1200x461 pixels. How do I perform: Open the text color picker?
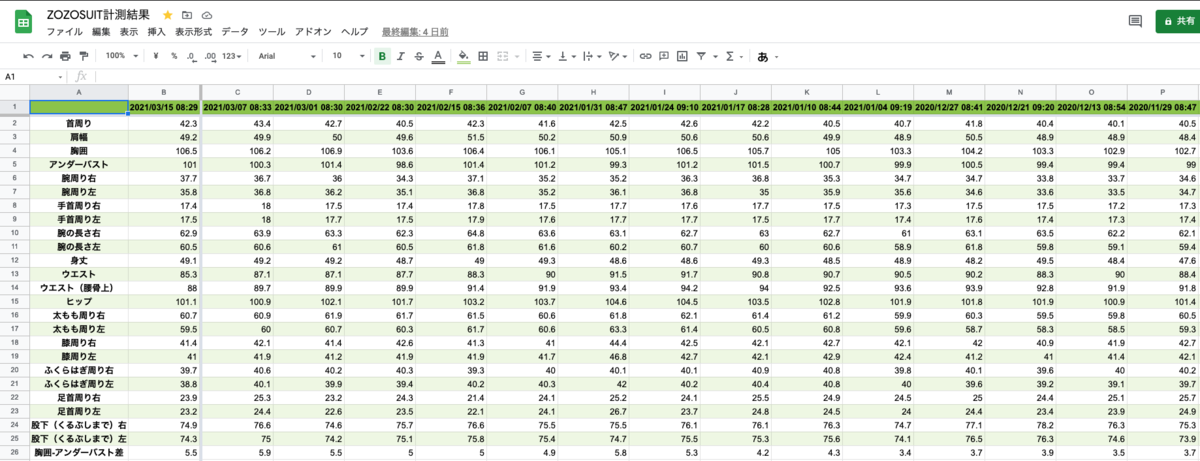click(x=438, y=56)
